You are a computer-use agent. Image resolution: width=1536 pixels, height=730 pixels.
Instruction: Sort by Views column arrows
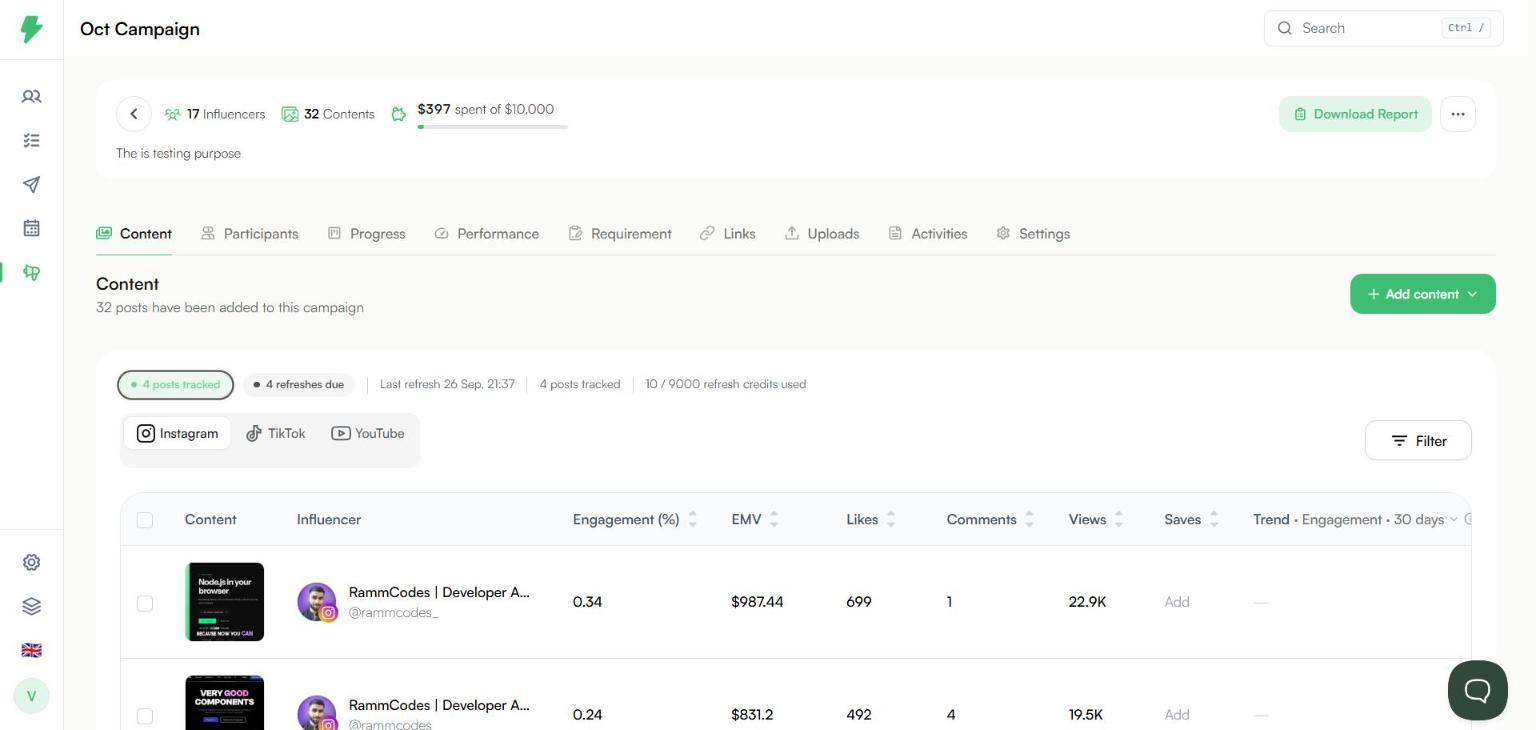pos(1119,519)
